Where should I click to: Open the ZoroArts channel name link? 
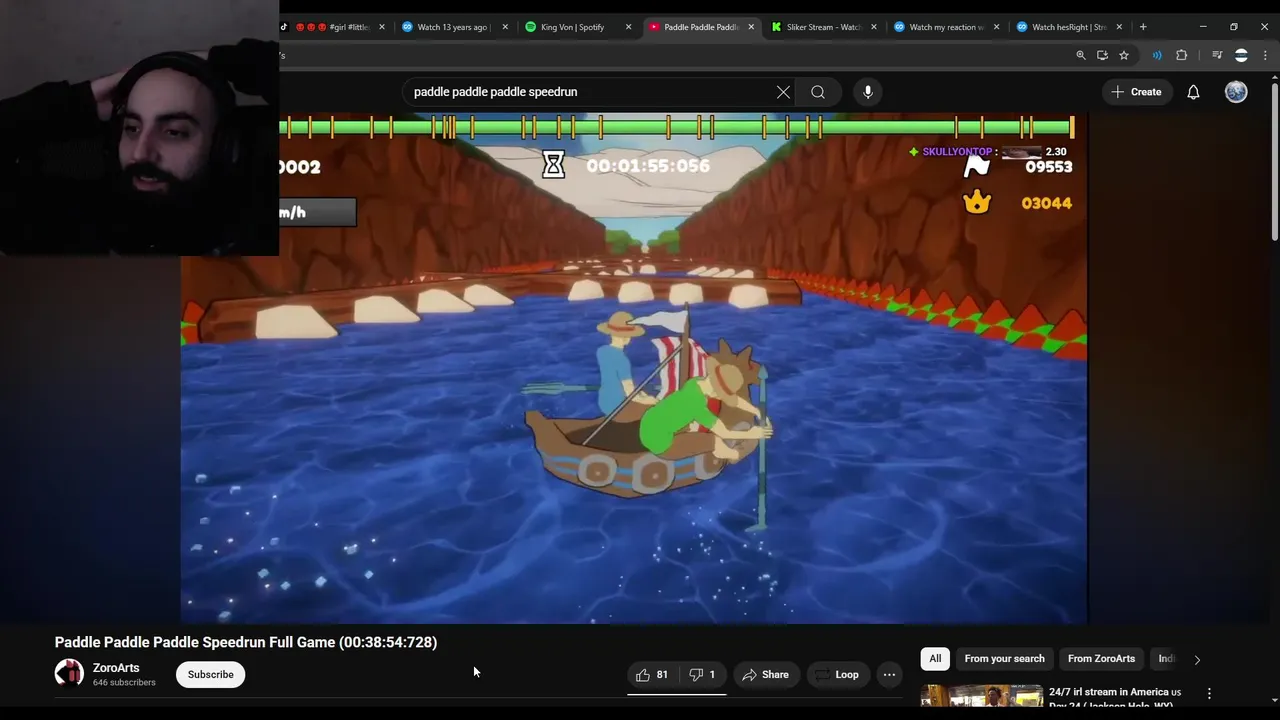click(116, 668)
